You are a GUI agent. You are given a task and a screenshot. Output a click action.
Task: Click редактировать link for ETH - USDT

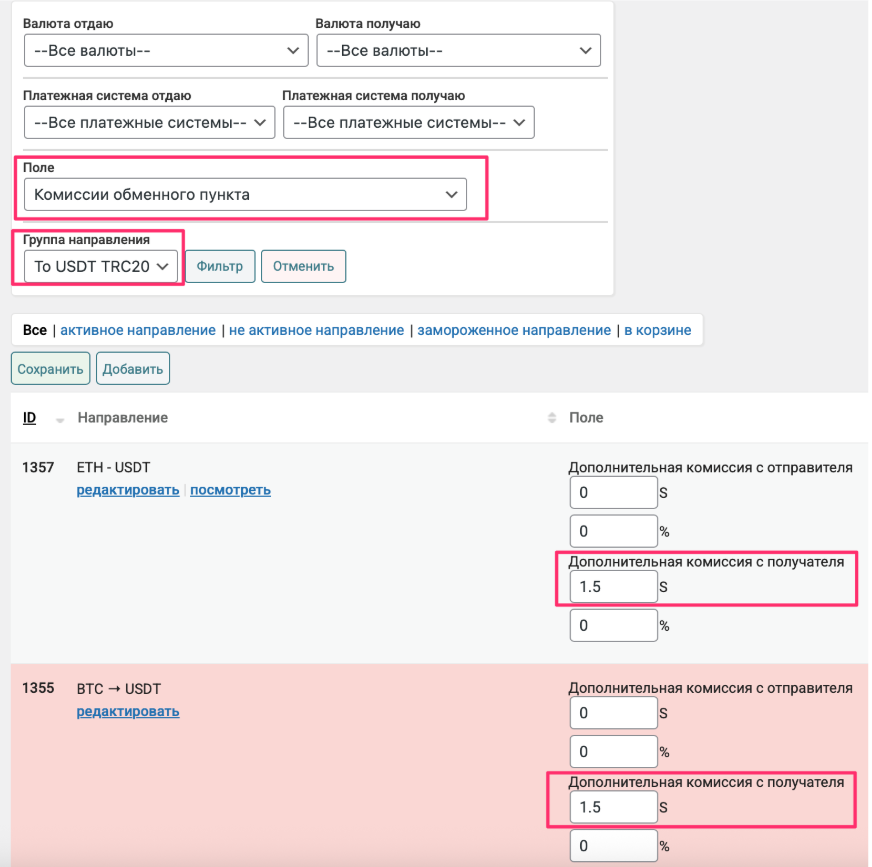coord(128,490)
